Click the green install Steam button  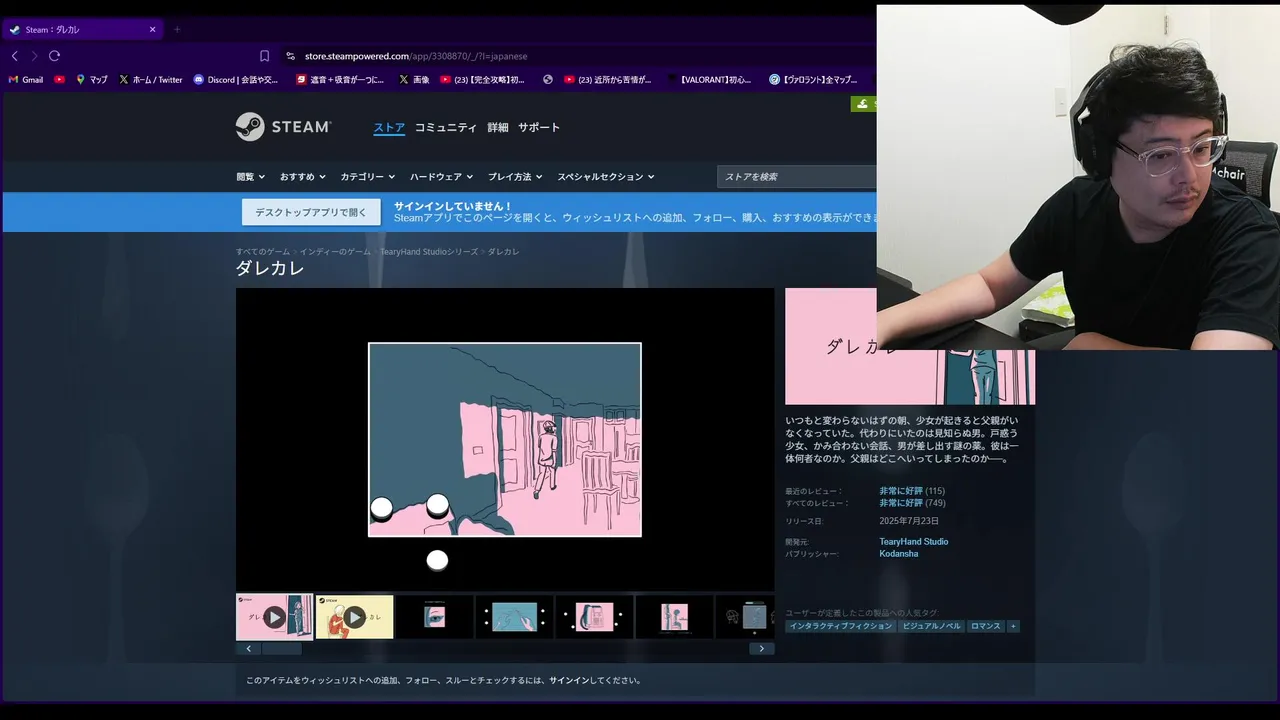click(x=864, y=104)
